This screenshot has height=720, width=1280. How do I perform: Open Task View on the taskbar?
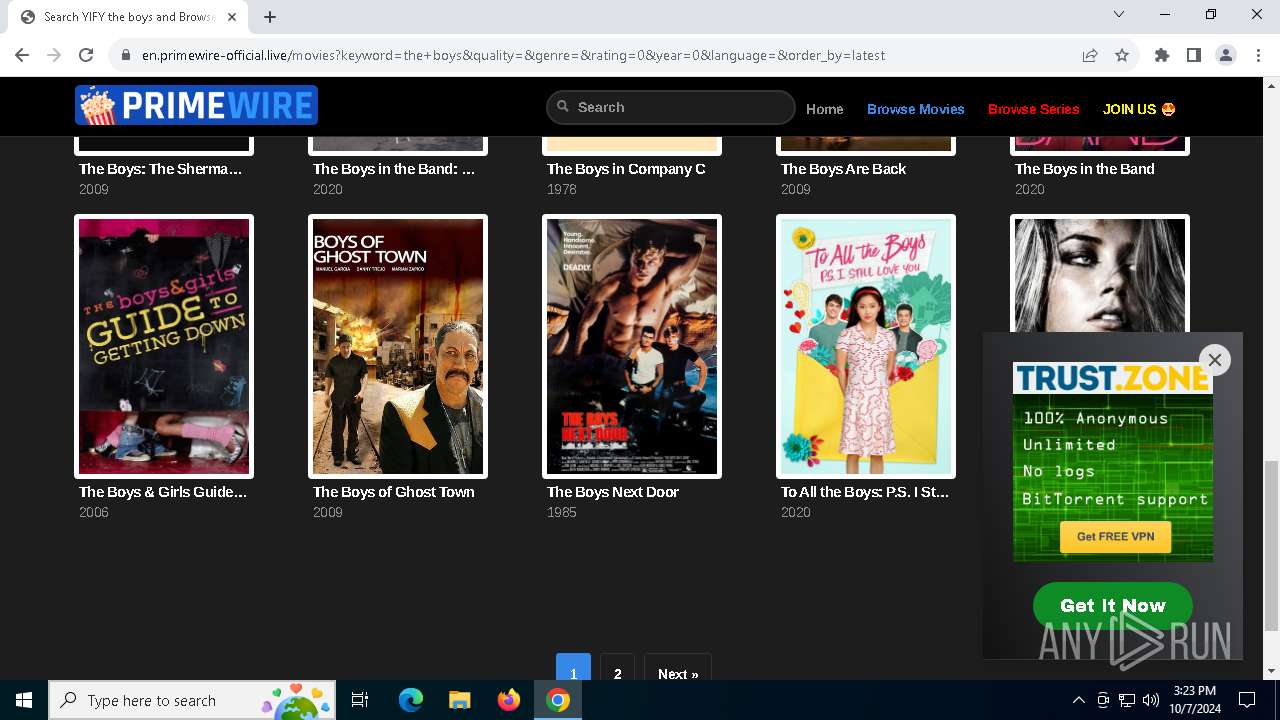[360, 700]
